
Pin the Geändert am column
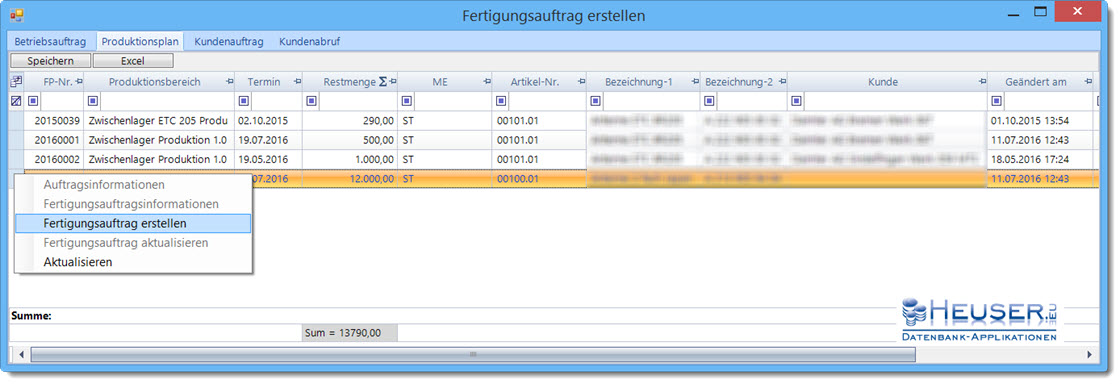click(x=1088, y=82)
